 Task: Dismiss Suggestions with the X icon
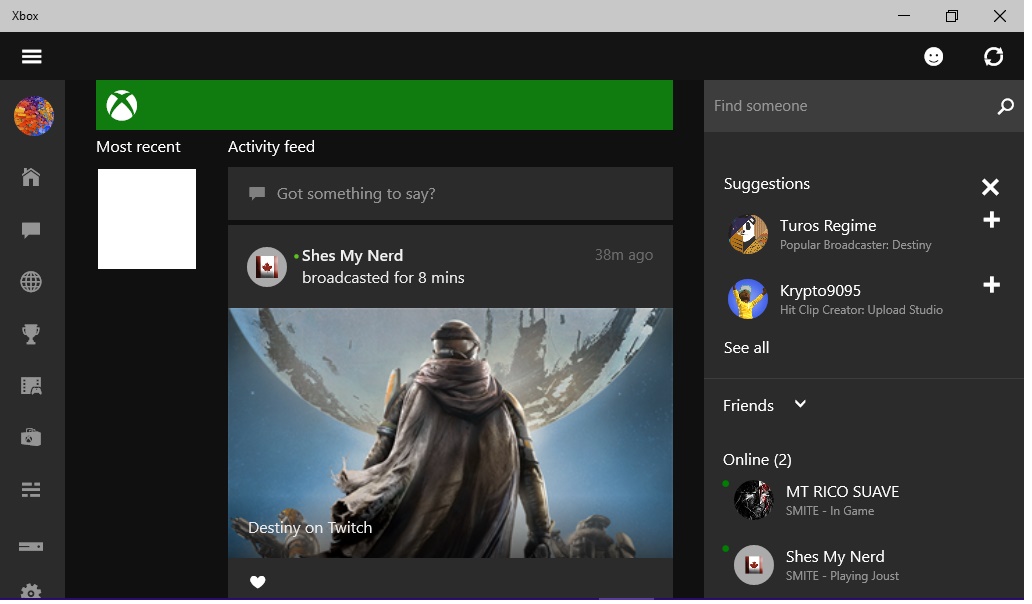pyautogui.click(x=990, y=187)
